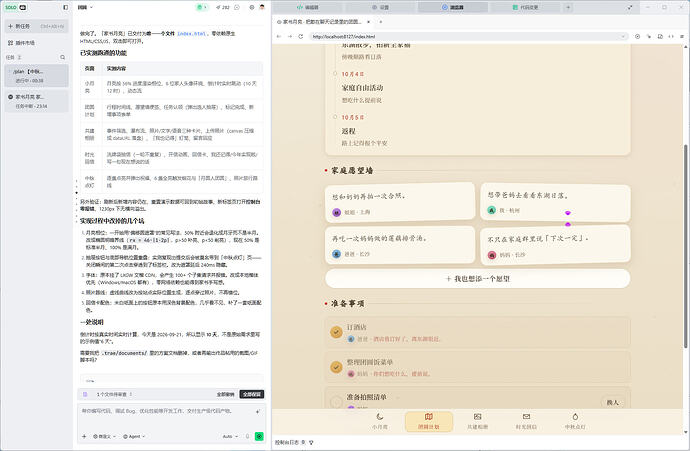Click the 想带爸妈去看看东湖日落 wish card

pos(555,202)
